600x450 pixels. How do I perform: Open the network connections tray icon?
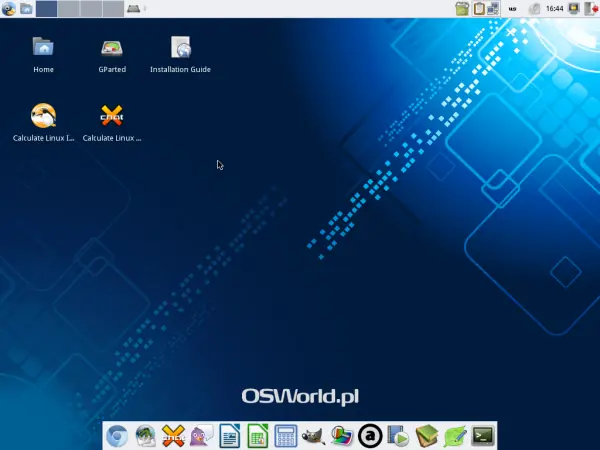click(492, 8)
